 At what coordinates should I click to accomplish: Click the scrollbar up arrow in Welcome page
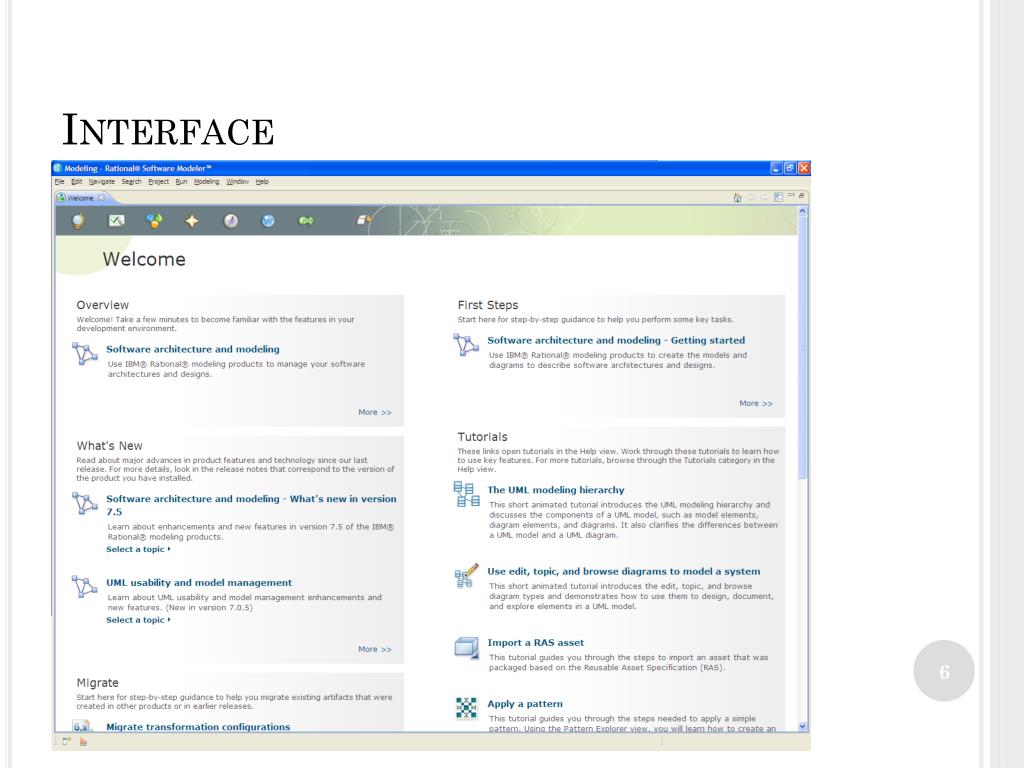click(803, 212)
